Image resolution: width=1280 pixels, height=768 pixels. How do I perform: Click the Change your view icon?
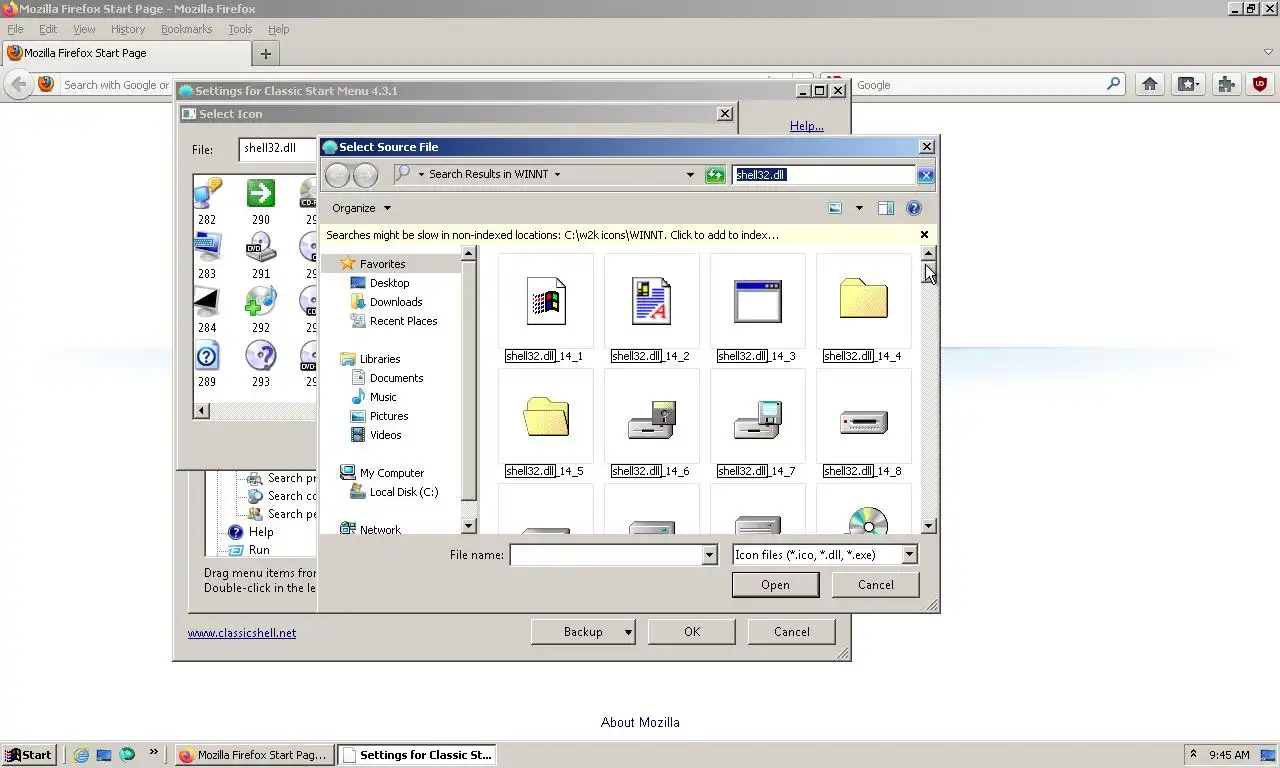point(835,208)
